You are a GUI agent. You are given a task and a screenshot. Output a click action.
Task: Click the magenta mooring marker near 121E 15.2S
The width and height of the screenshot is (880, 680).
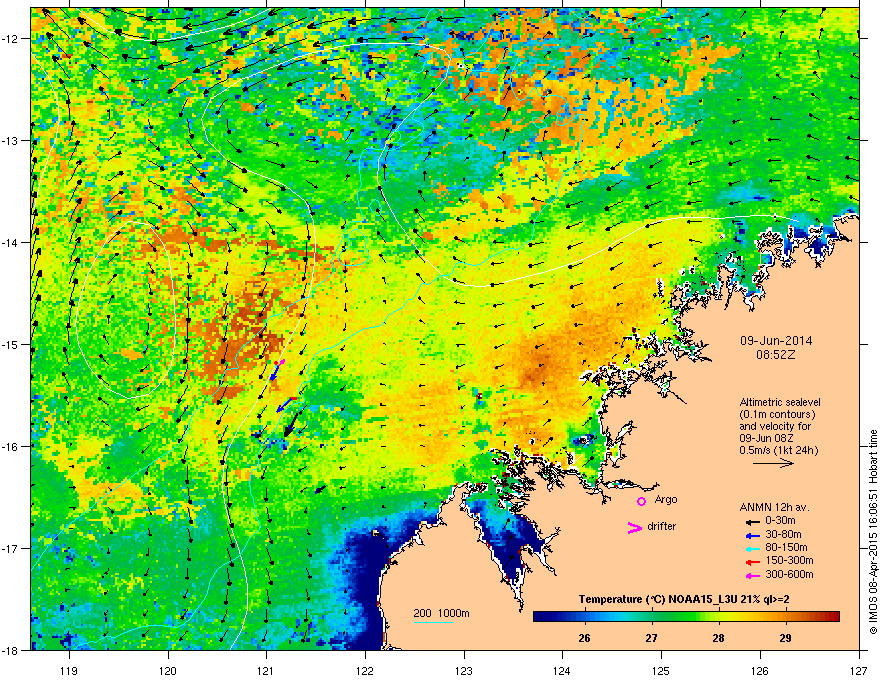point(280,363)
